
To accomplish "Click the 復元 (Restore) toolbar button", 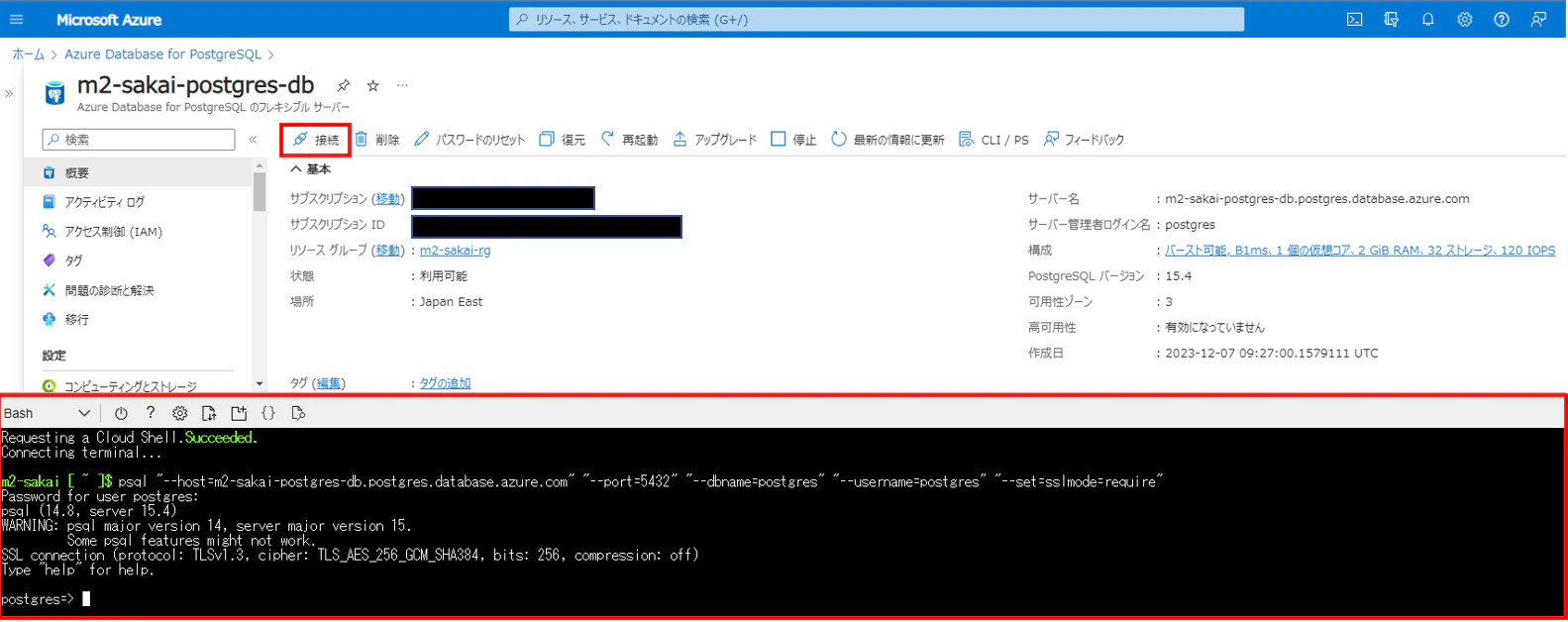I will [562, 140].
